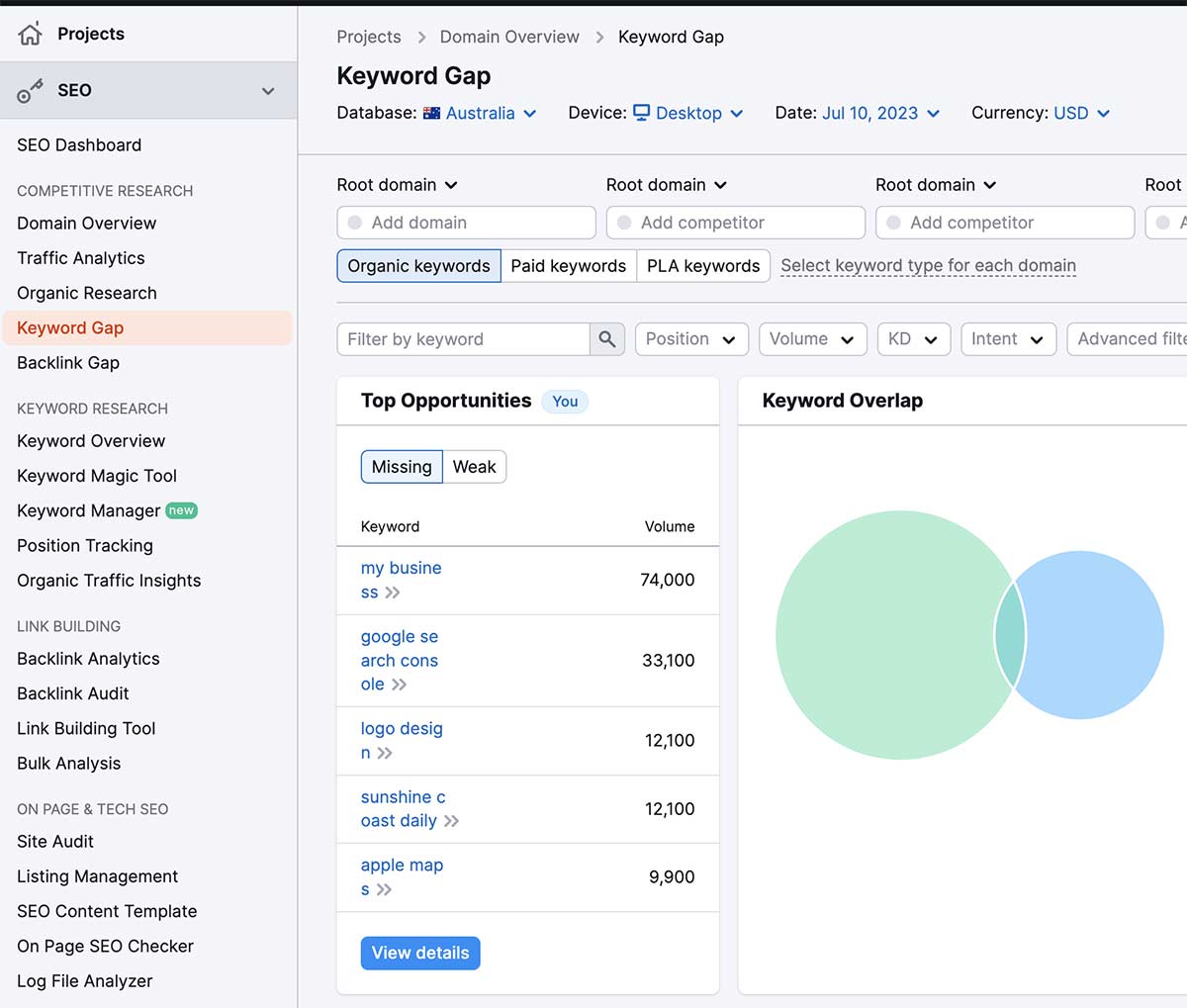The image size is (1187, 1008).
Task: Open the third Root domain dropdown
Action: 935,185
